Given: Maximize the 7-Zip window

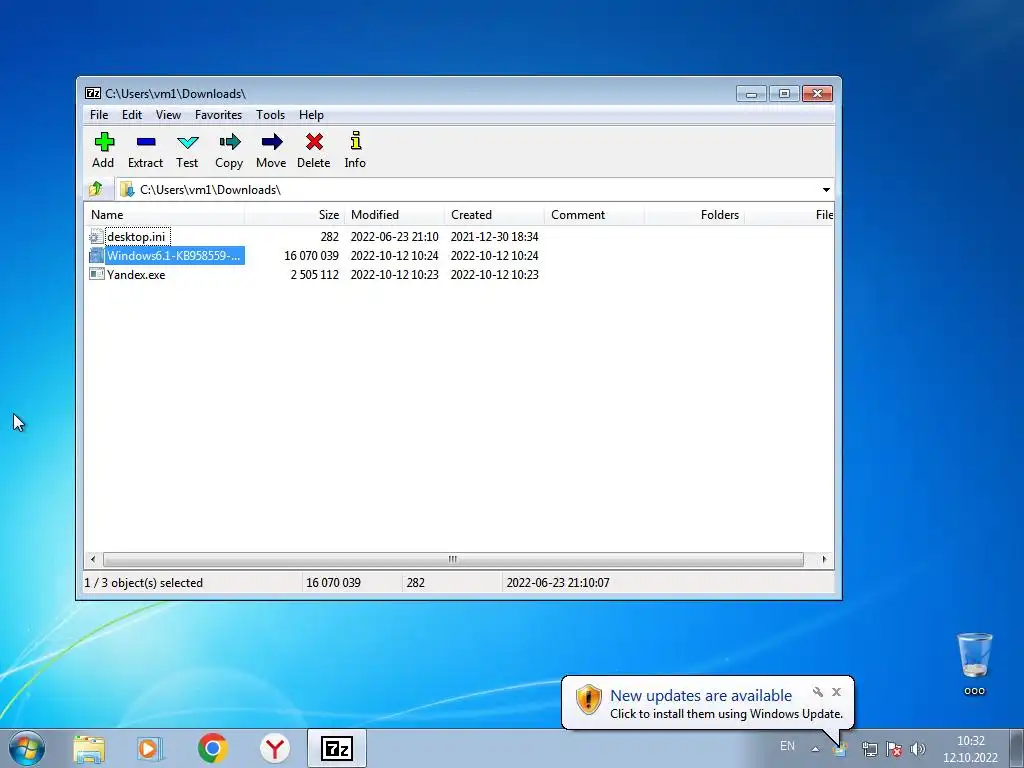Looking at the screenshot, I should [784, 94].
